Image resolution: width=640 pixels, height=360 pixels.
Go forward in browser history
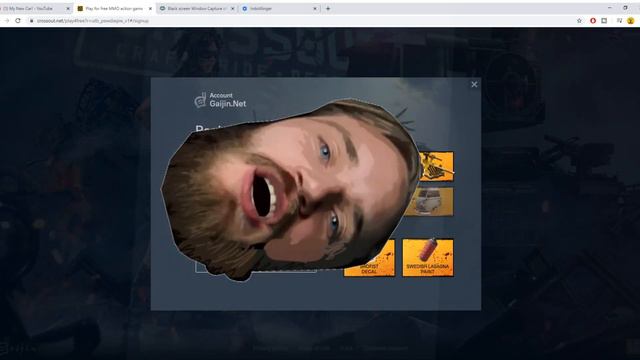click(7, 21)
